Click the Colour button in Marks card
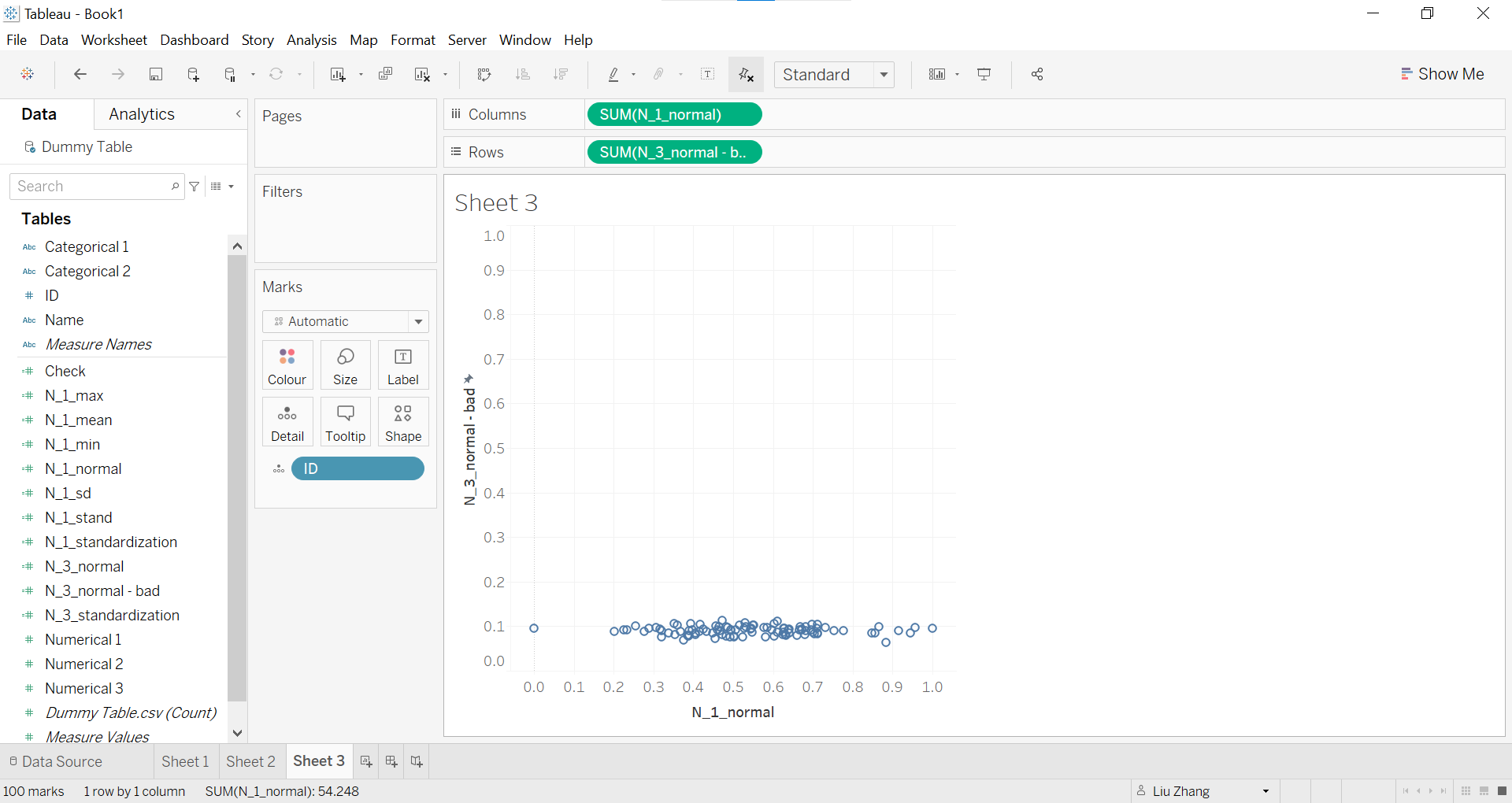This screenshot has width=1512, height=803. point(287,365)
